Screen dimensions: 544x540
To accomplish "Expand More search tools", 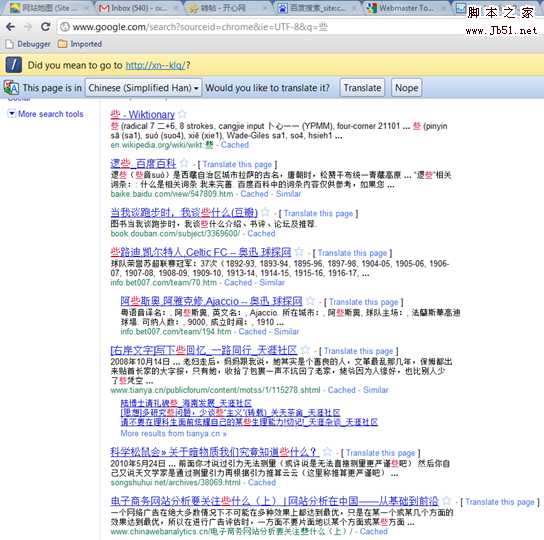I will (46, 114).
